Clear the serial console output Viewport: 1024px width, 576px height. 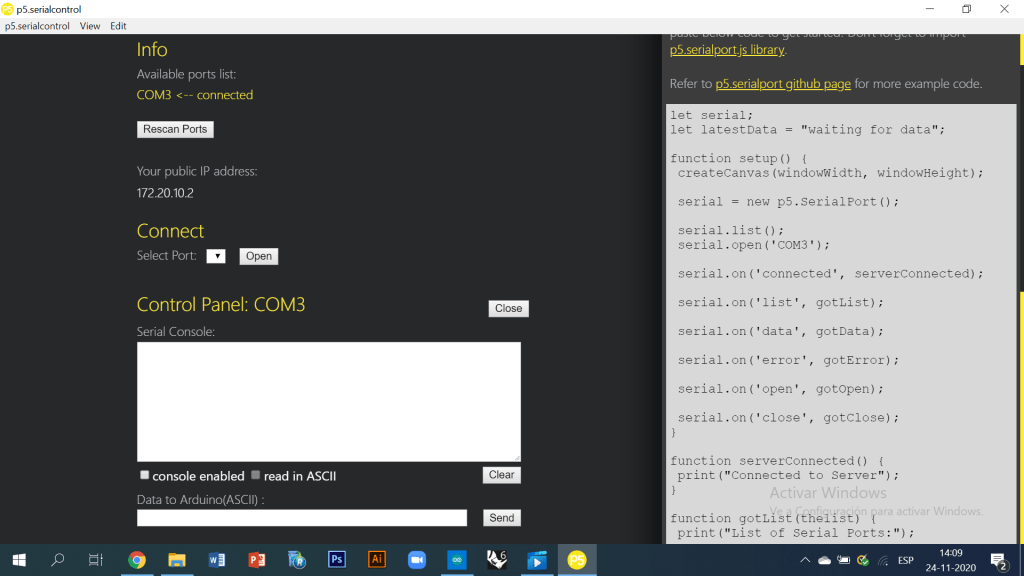(501, 475)
